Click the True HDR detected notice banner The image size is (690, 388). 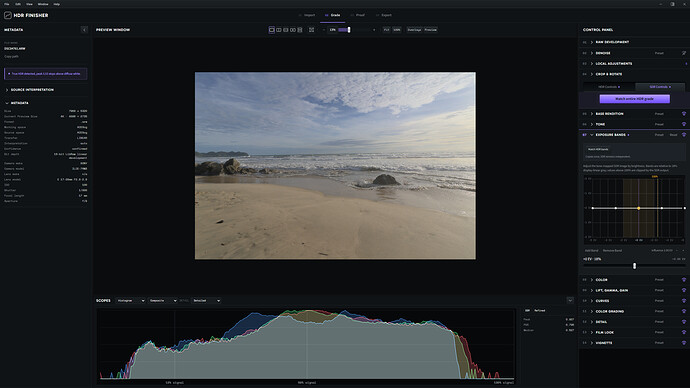click(x=45, y=74)
